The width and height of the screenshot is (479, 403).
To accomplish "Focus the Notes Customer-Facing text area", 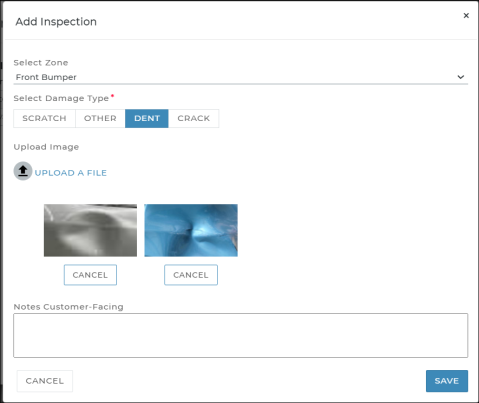I will click(x=240, y=335).
